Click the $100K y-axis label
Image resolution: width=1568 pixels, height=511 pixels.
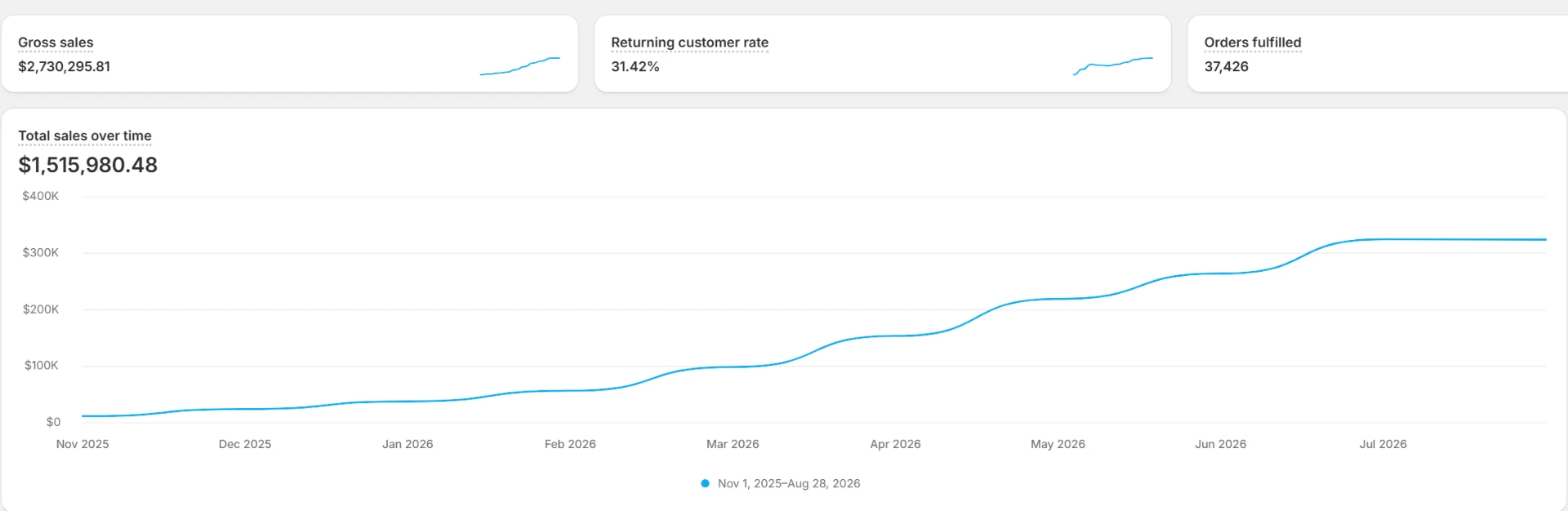(x=41, y=365)
